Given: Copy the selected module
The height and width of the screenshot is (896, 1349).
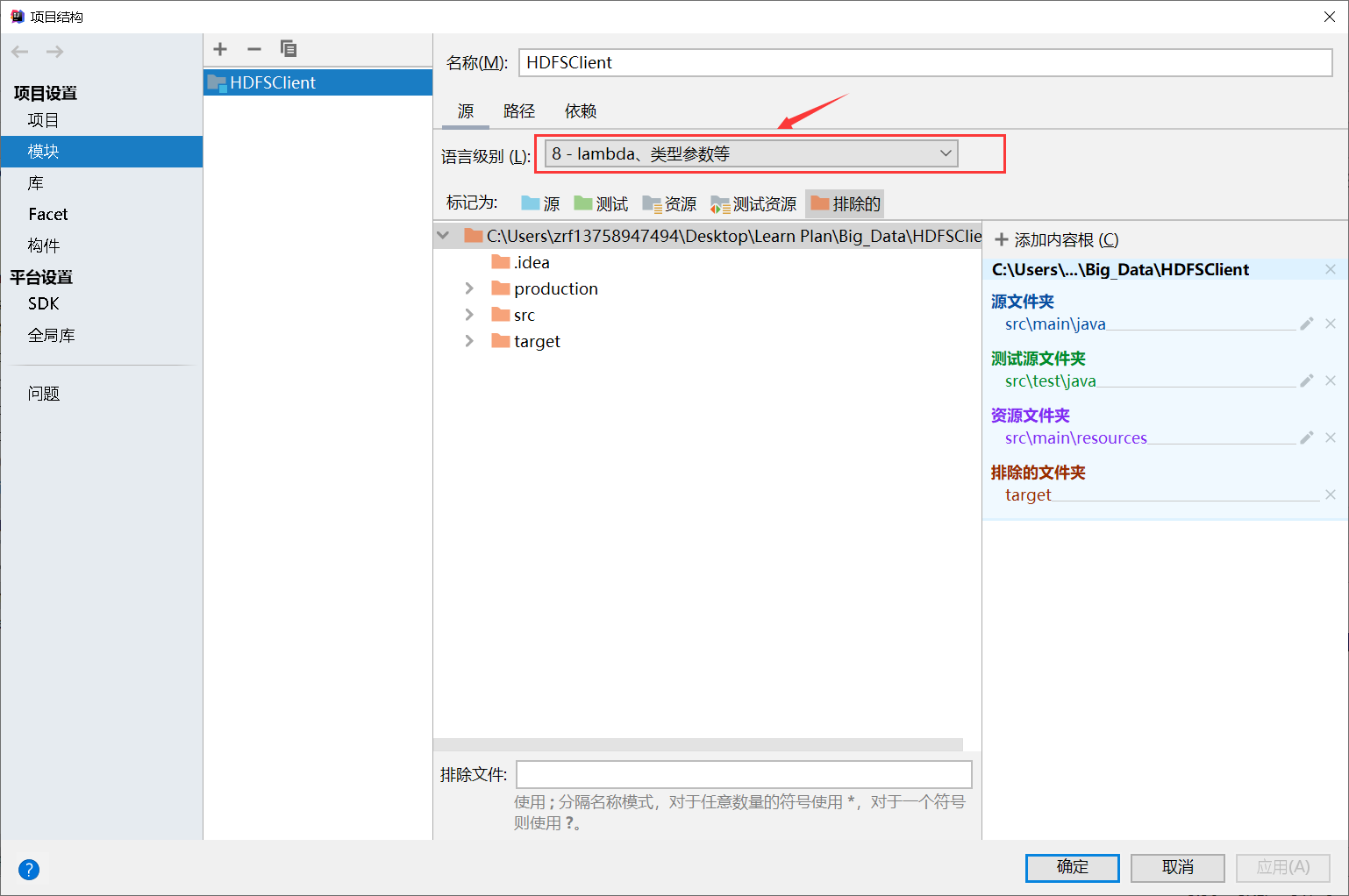Looking at the screenshot, I should pyautogui.click(x=289, y=49).
